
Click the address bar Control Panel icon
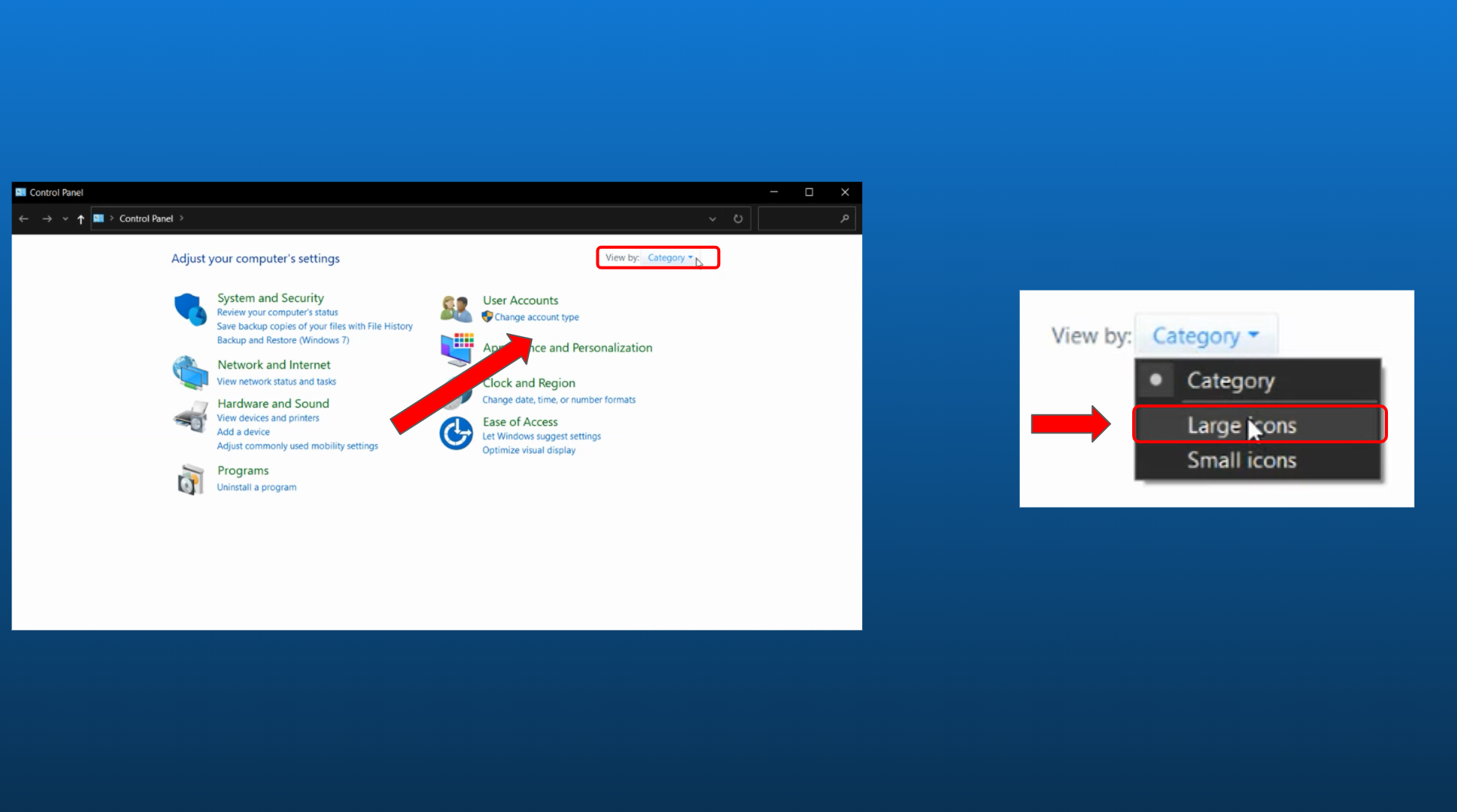[x=99, y=219]
